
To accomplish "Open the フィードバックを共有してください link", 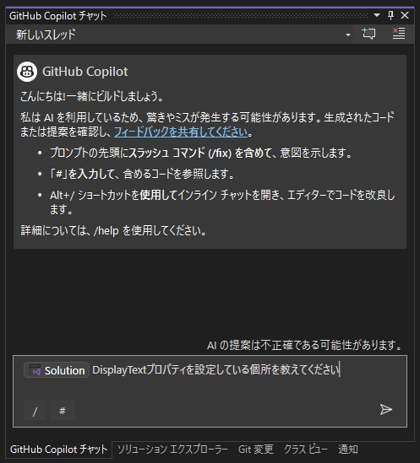I will click(181, 132).
